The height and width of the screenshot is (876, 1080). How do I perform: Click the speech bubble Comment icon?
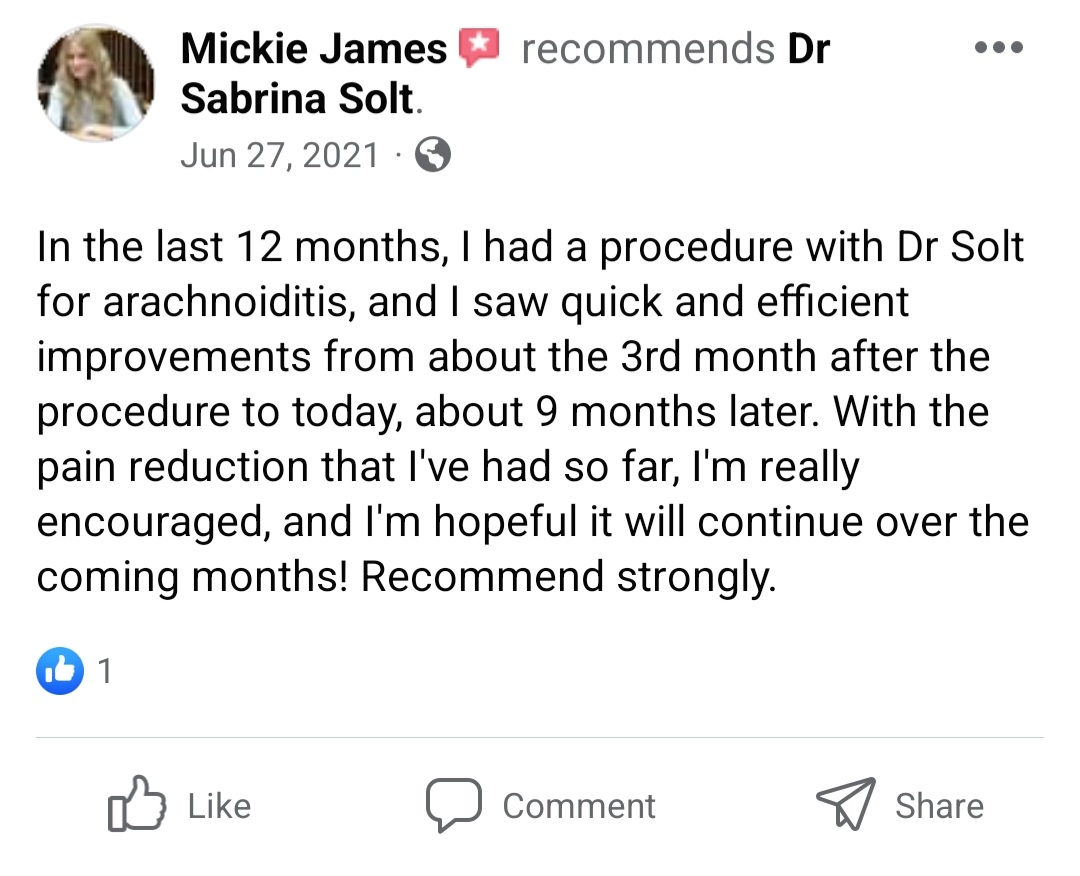click(x=453, y=805)
